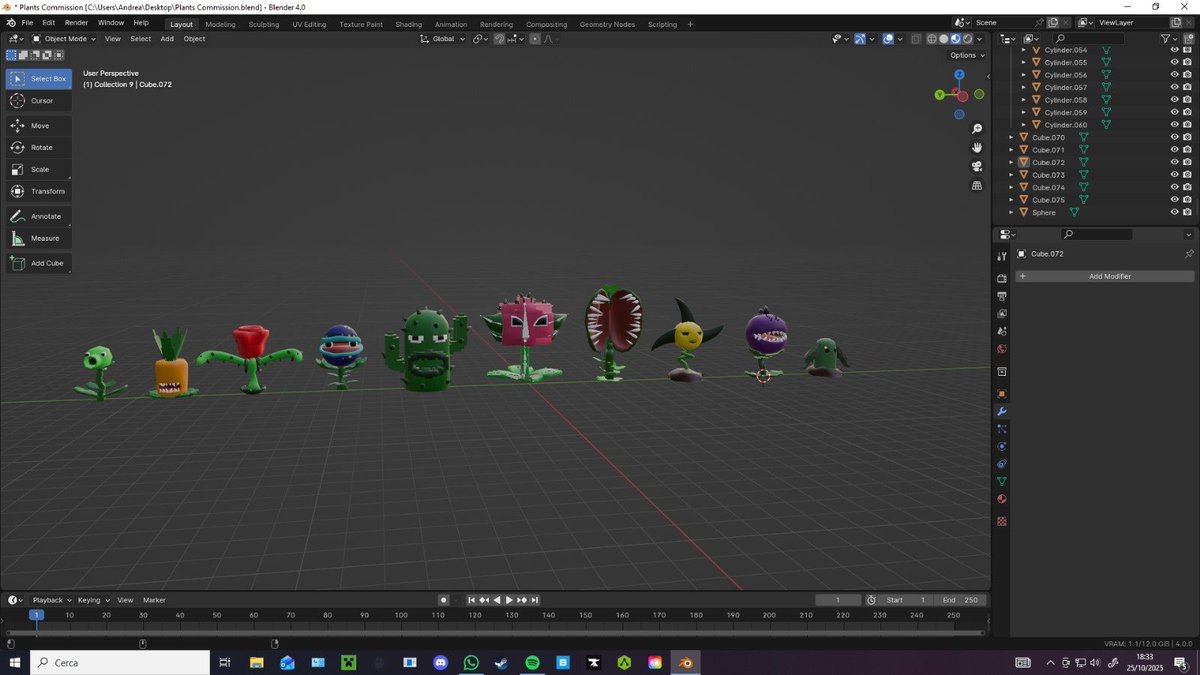Expand the Cube.070 tree row
The width and height of the screenshot is (1200, 675).
[1011, 137]
